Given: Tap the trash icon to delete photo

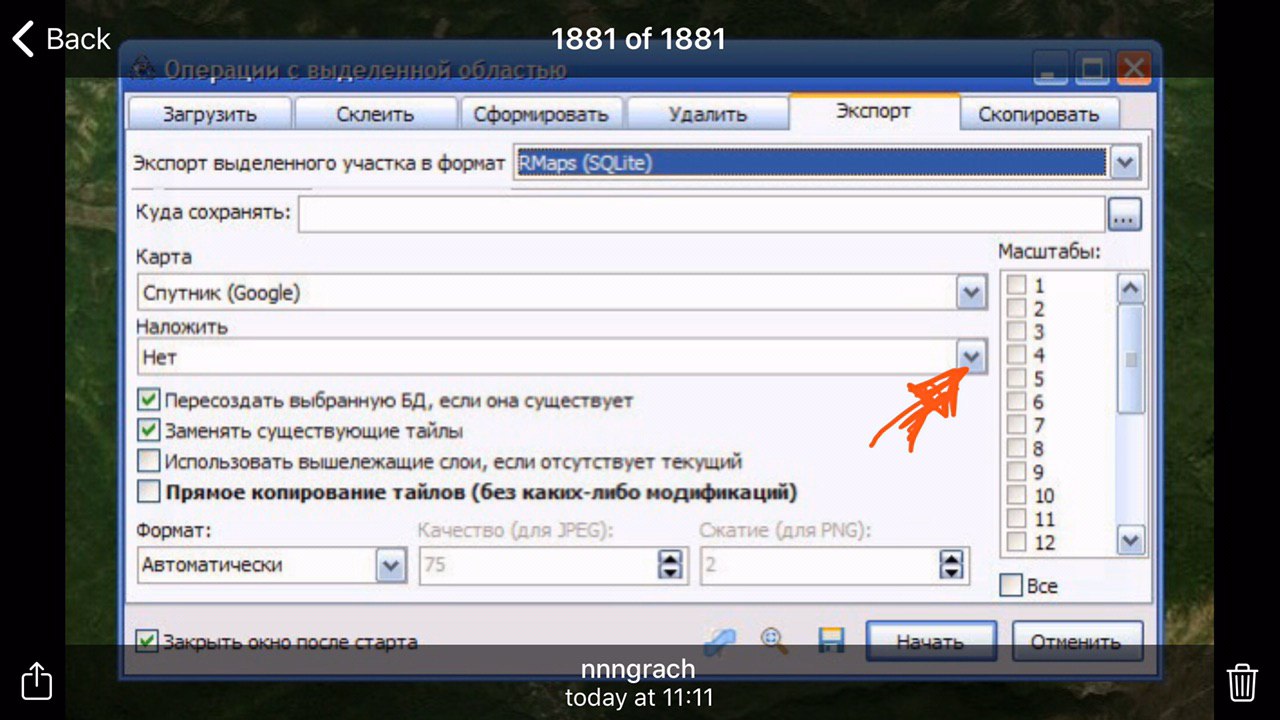Looking at the screenshot, I should click(x=1242, y=682).
